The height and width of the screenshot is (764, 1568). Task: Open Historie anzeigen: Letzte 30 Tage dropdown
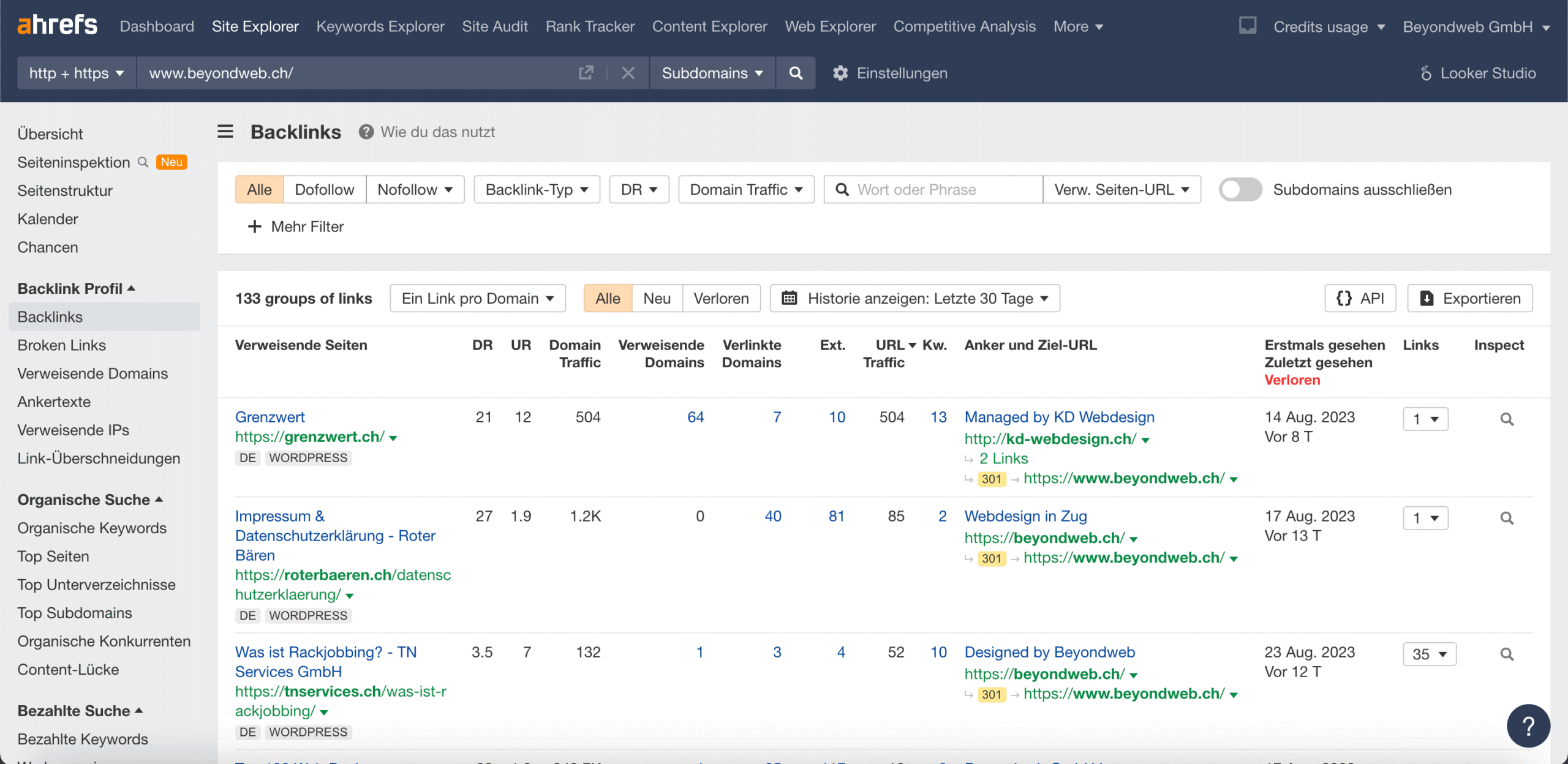pos(915,298)
